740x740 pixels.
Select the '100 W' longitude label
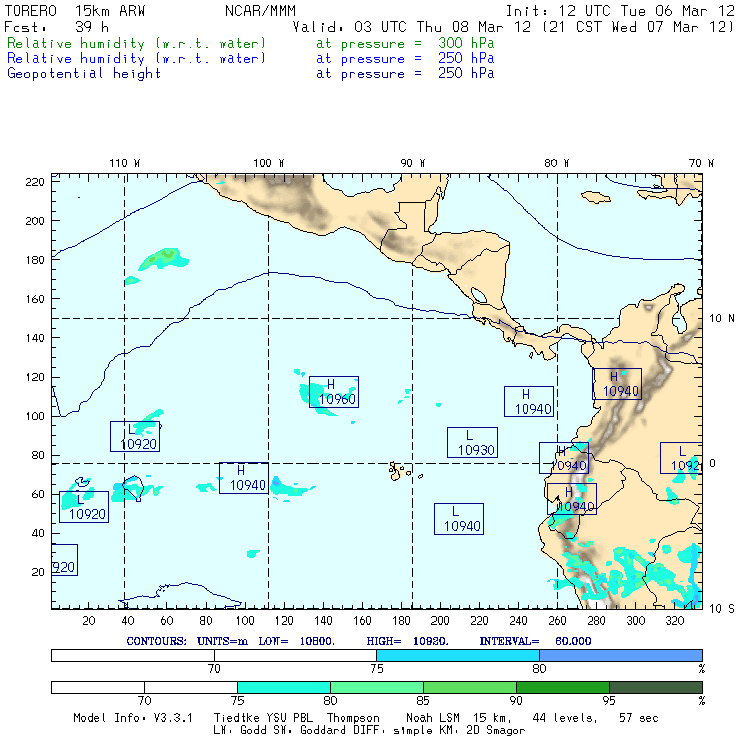point(269,163)
